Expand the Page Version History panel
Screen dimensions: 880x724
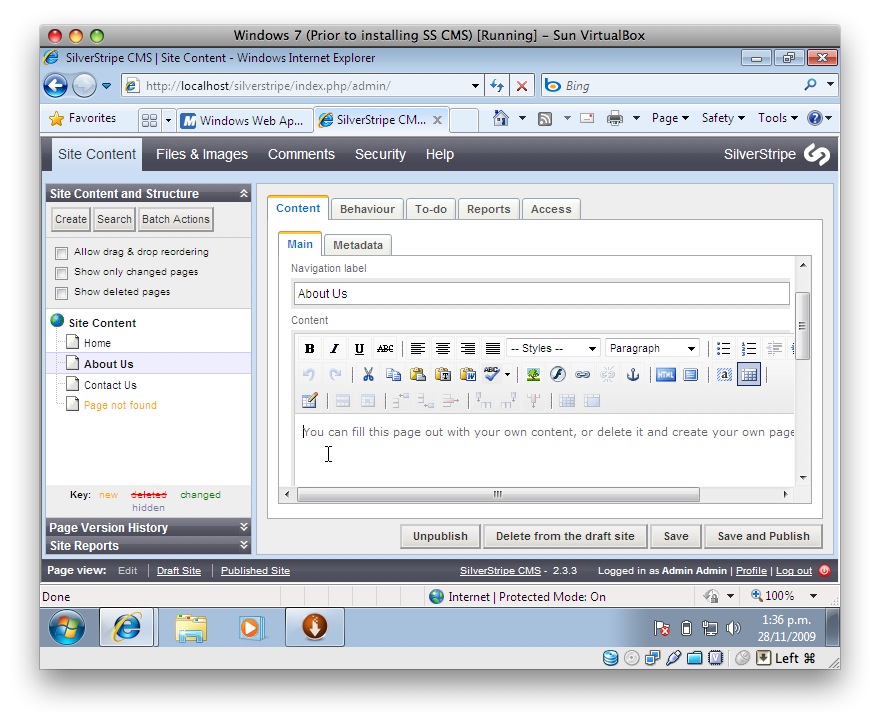[148, 527]
